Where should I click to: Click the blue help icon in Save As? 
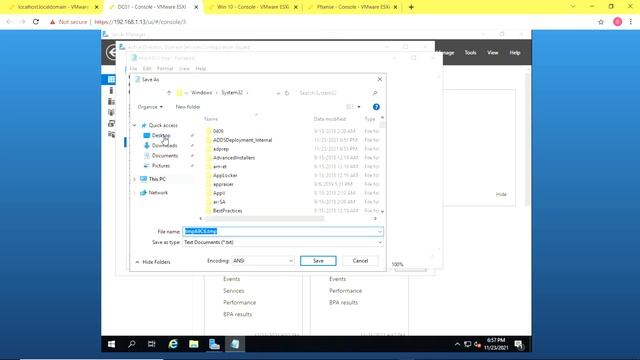376,107
